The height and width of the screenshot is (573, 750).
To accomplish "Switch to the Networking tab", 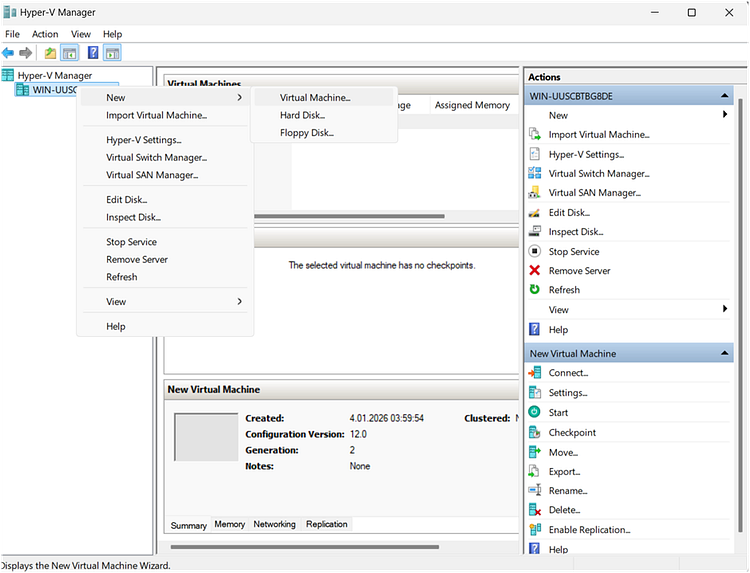I will coord(275,524).
